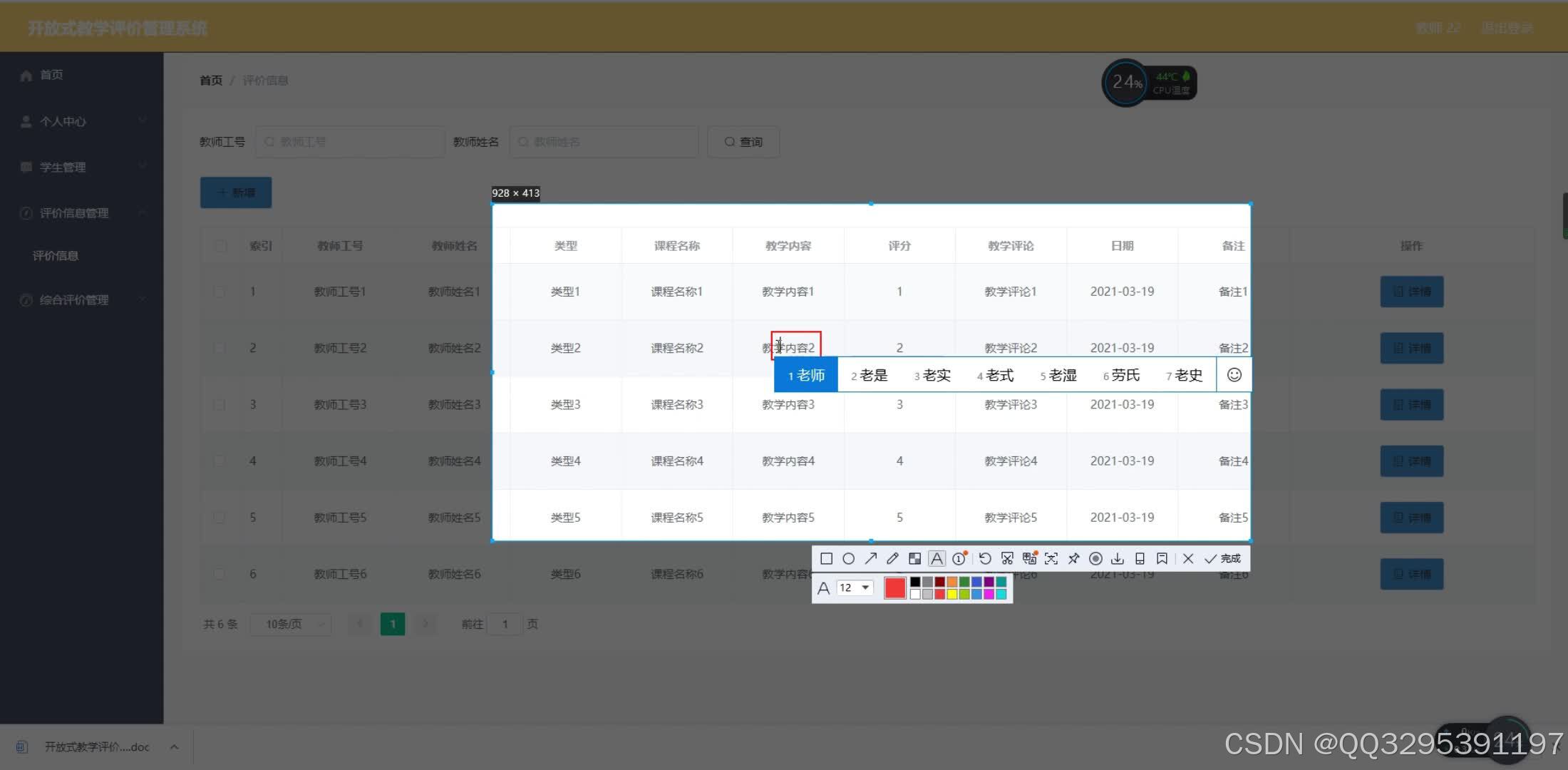Open 详情 for row 教师工号1
The image size is (1568, 770).
(1412, 292)
